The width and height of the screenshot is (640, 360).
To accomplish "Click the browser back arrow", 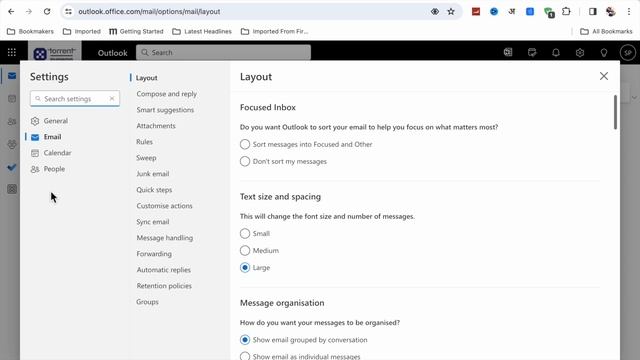I will (x=11, y=11).
